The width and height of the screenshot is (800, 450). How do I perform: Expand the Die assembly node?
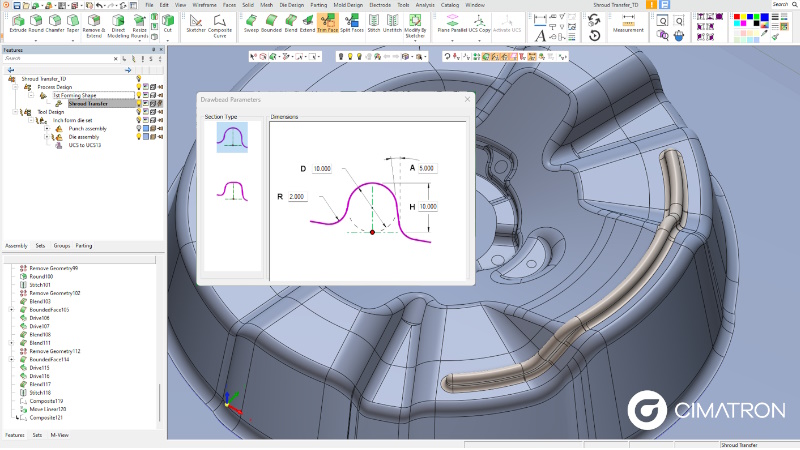pos(47,137)
